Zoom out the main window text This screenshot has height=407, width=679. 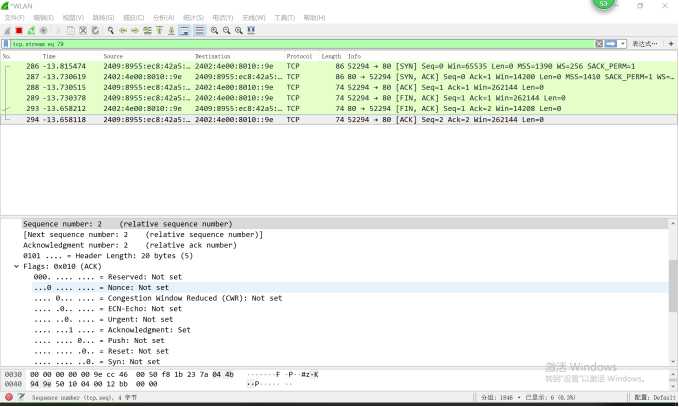coord(226,30)
